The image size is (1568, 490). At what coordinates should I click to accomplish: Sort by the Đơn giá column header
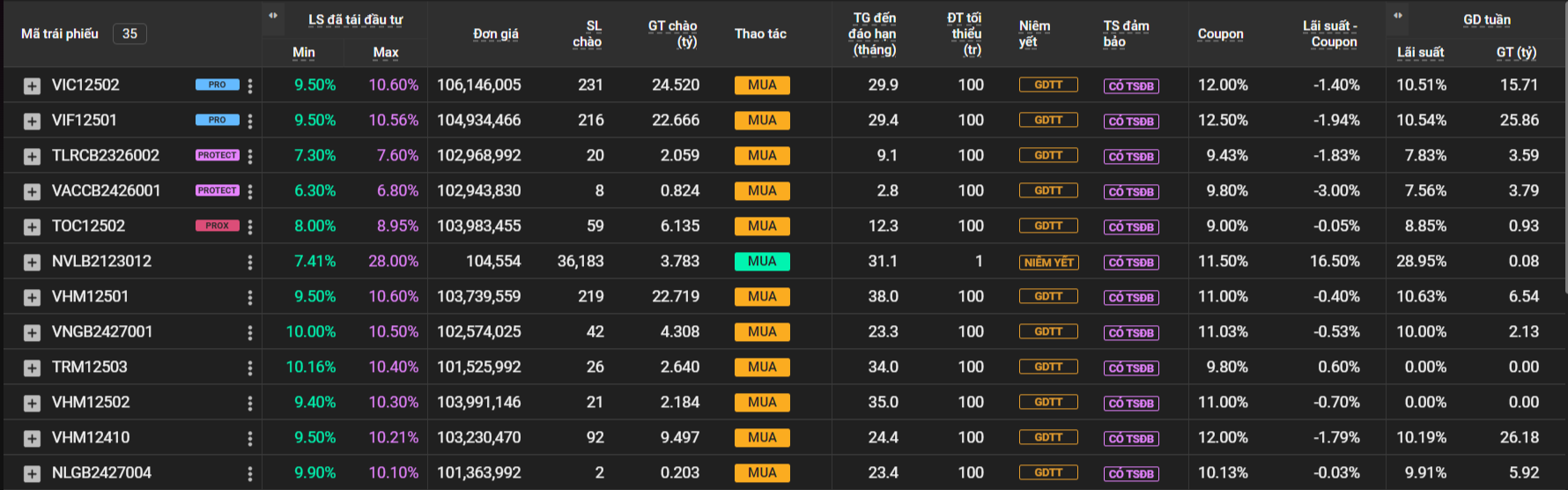coord(495,34)
